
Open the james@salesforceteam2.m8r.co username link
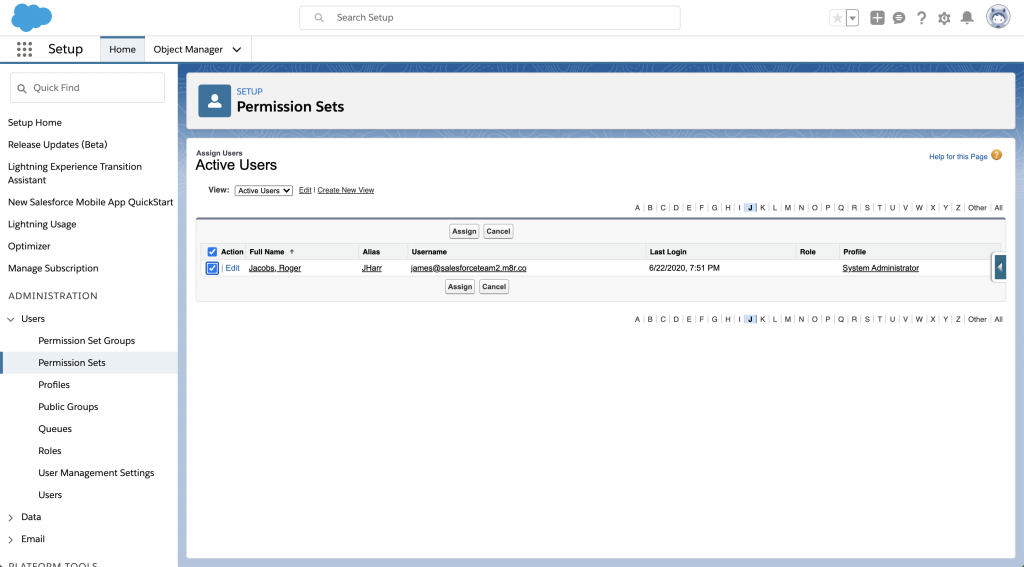tap(468, 268)
